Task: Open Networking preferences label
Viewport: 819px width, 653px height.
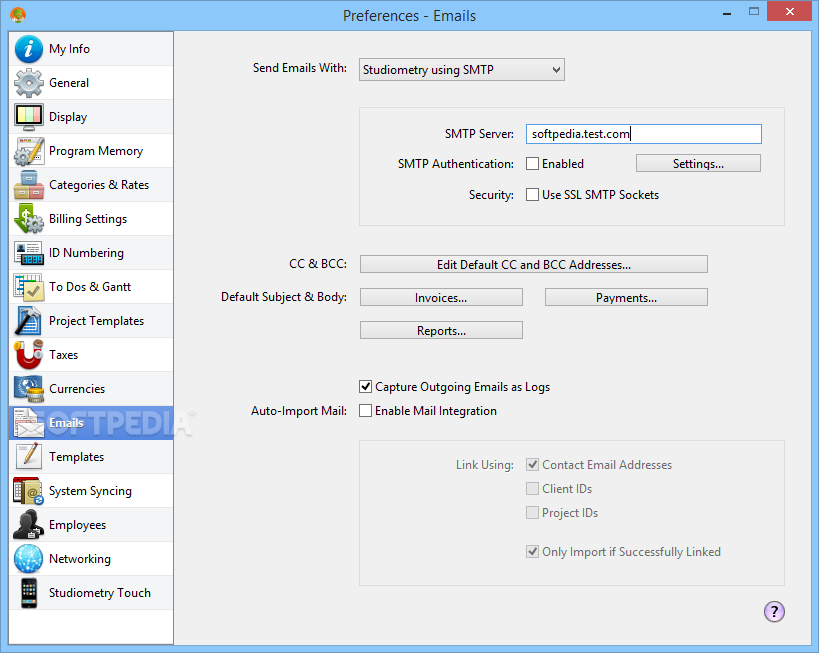Action: click(x=79, y=558)
